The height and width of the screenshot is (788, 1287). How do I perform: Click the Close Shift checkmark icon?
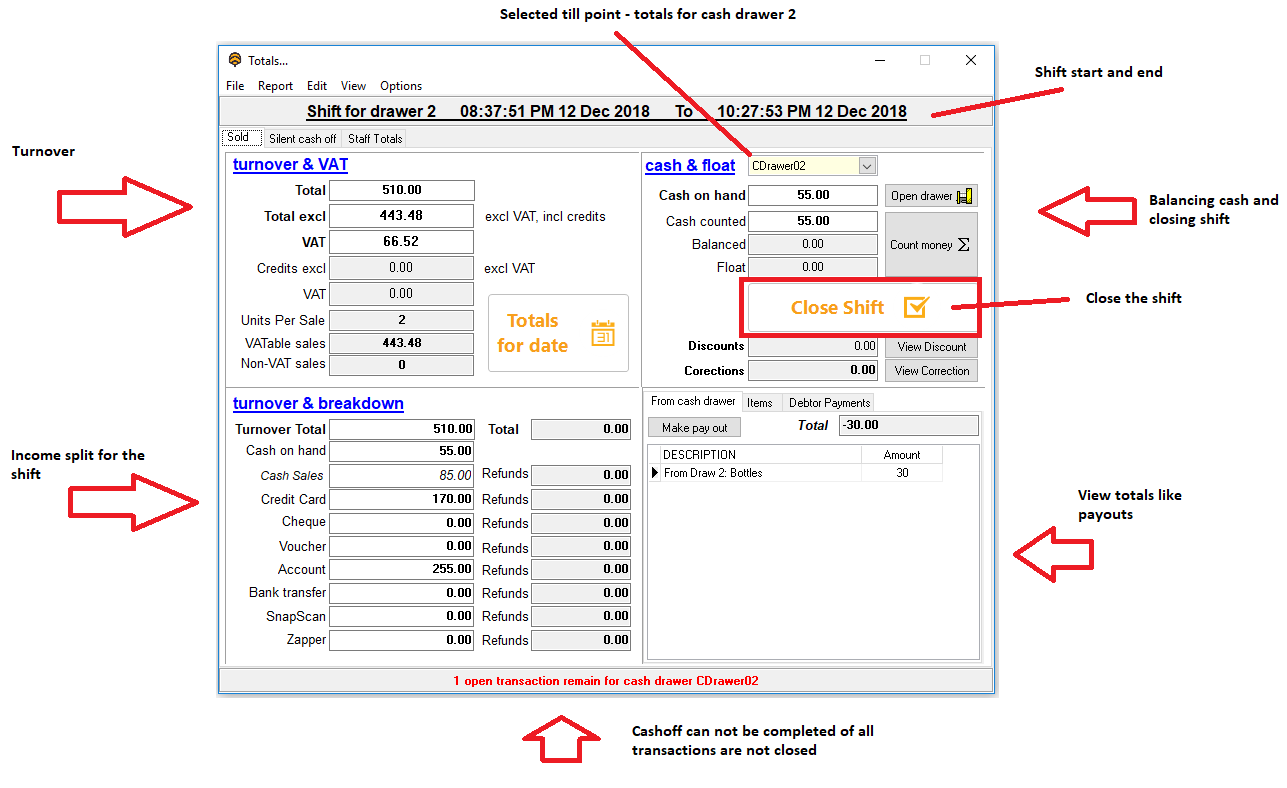[x=916, y=308]
